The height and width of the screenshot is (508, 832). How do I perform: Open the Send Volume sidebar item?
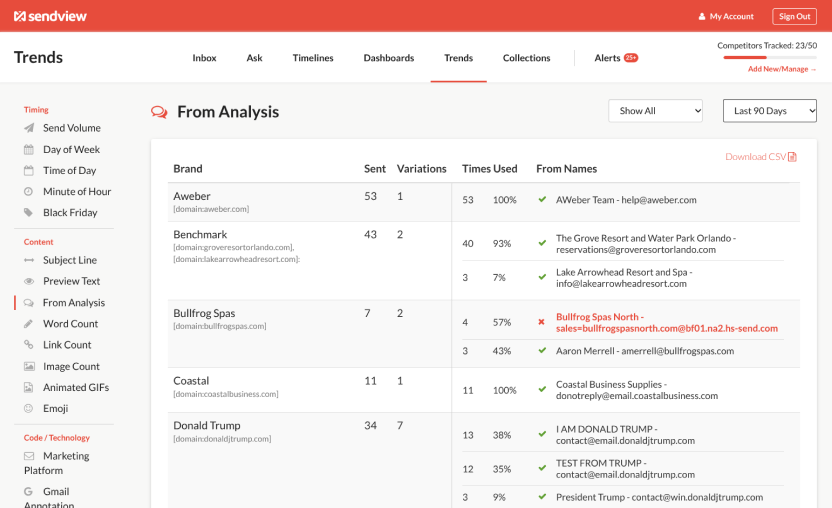click(x=72, y=128)
